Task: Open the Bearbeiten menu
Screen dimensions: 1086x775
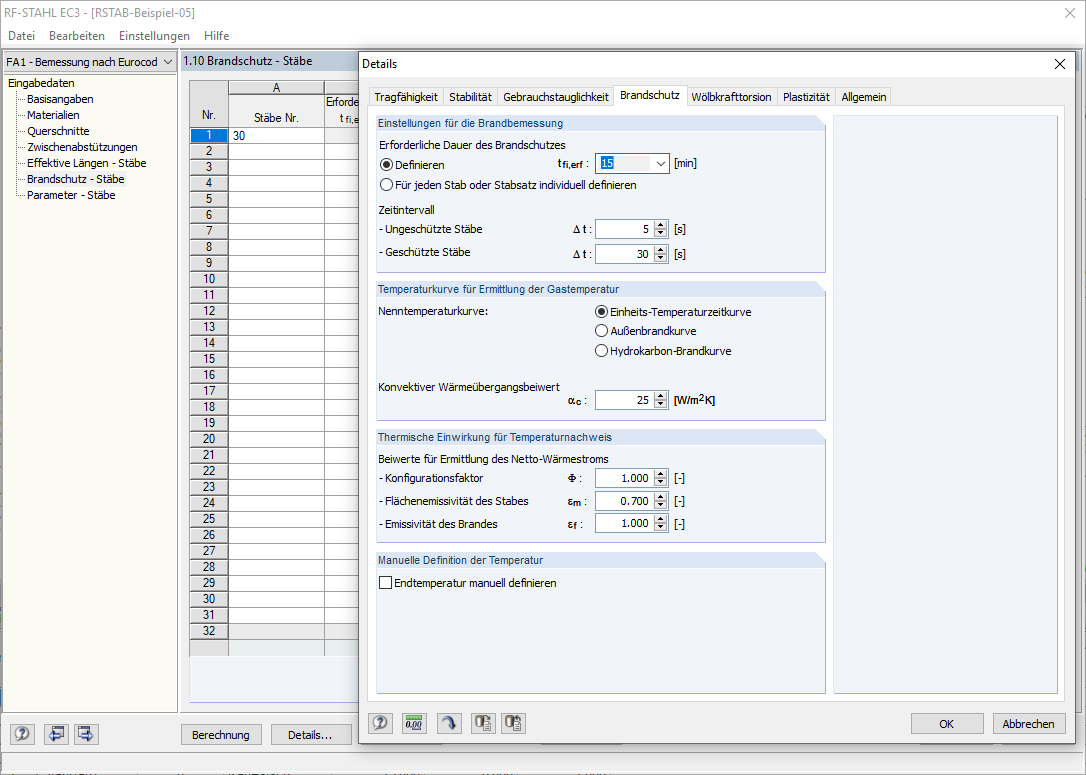Action: tap(77, 35)
